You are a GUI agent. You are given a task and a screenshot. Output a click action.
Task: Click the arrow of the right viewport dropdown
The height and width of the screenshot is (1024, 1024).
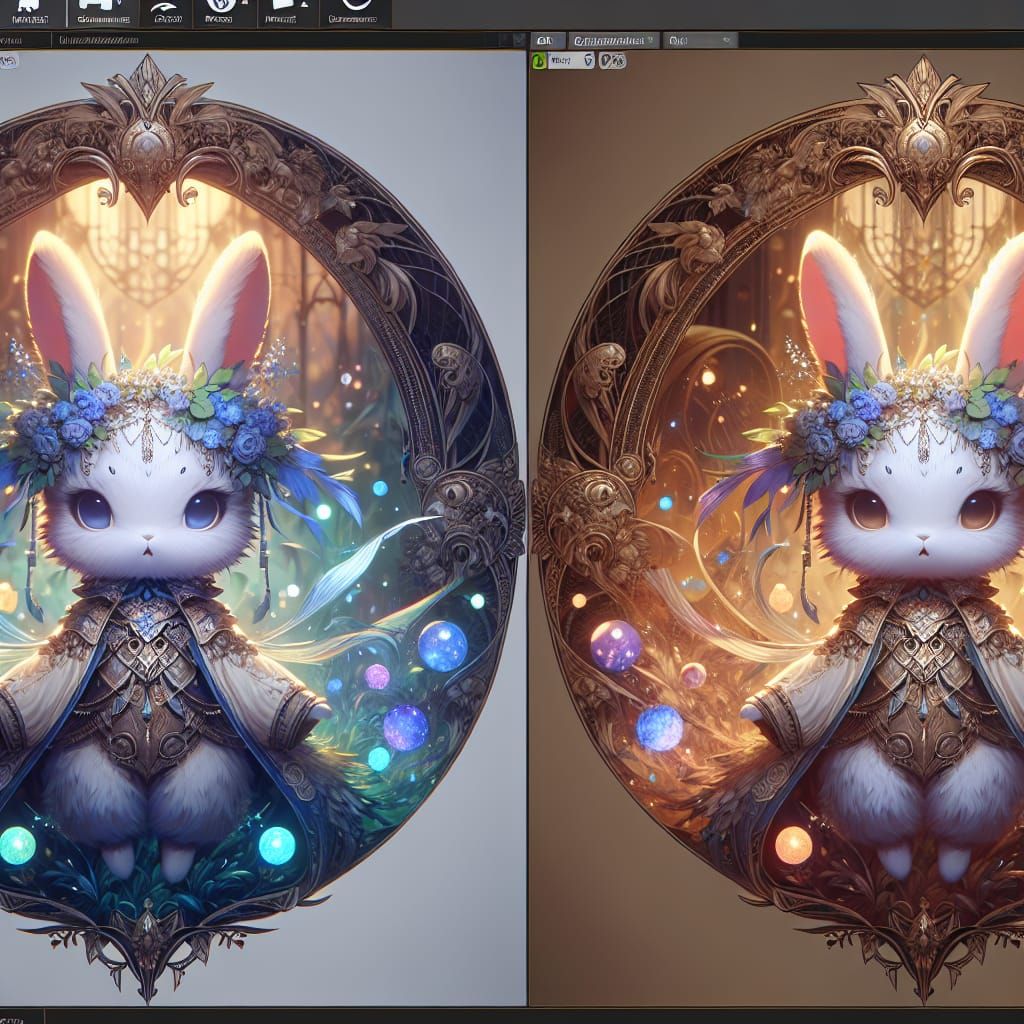[x=588, y=61]
